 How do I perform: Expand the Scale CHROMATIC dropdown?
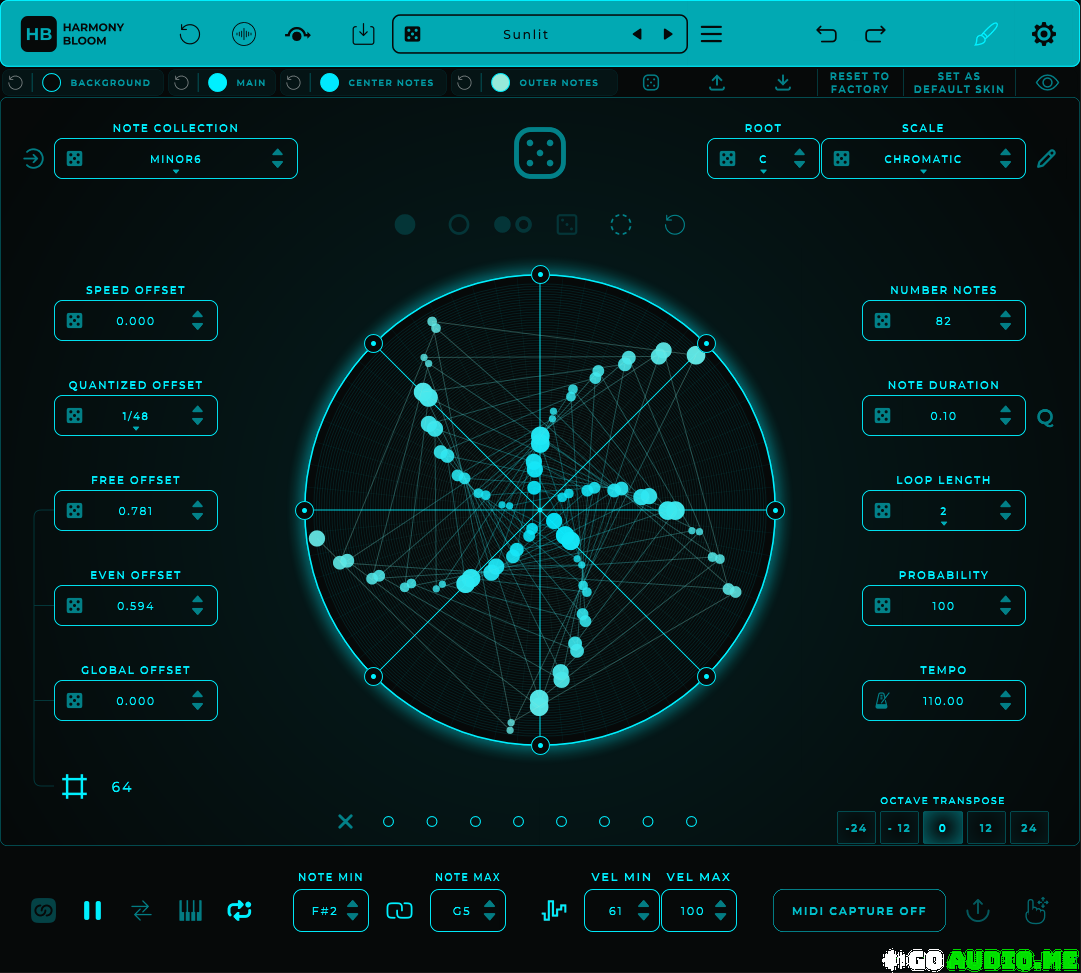coord(923,160)
